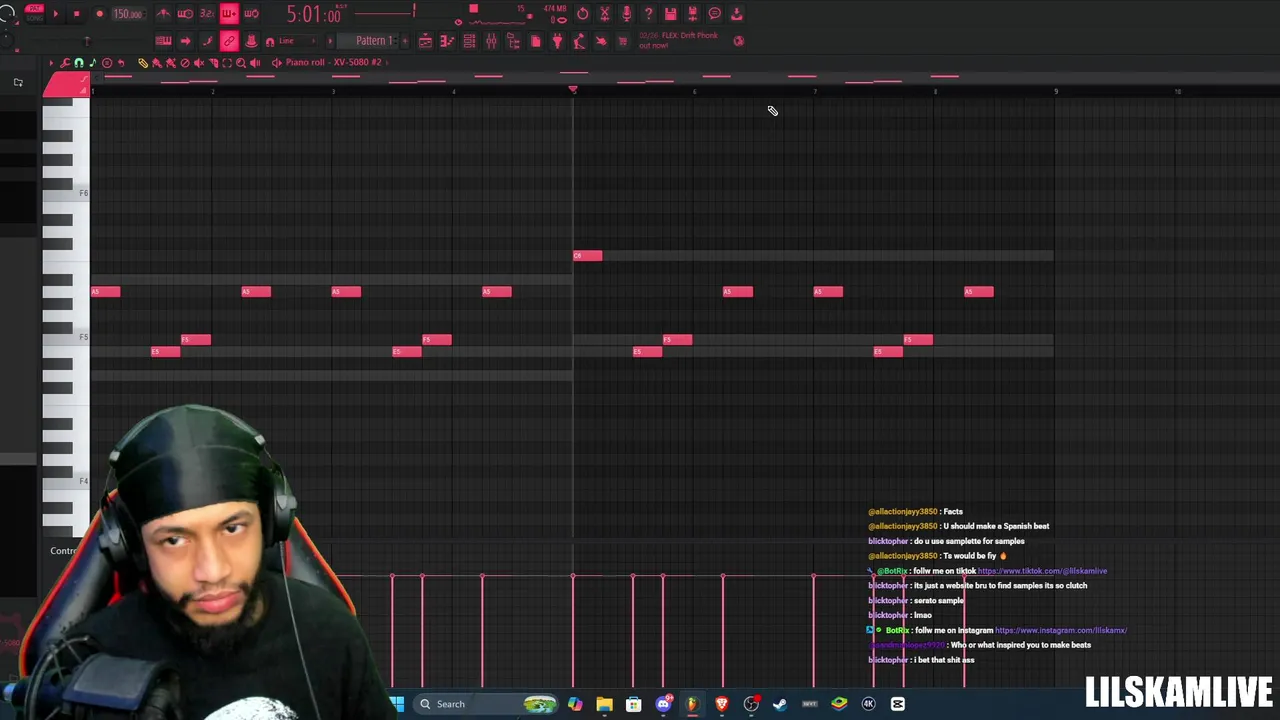
Task: Click the project/document page icon
Action: 536,41
